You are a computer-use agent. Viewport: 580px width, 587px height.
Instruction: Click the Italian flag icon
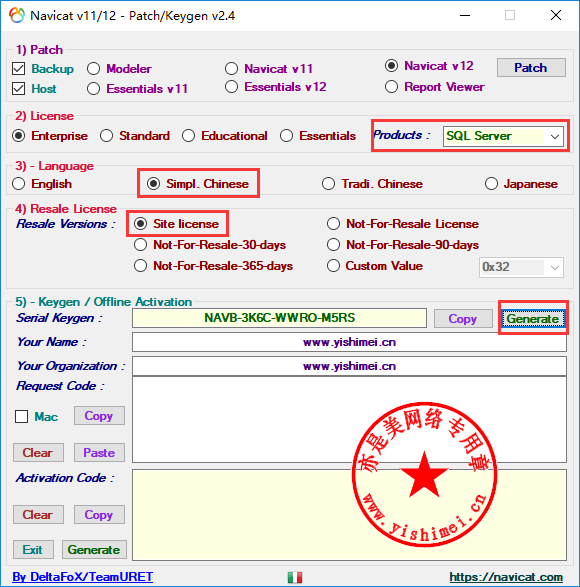(x=295, y=577)
